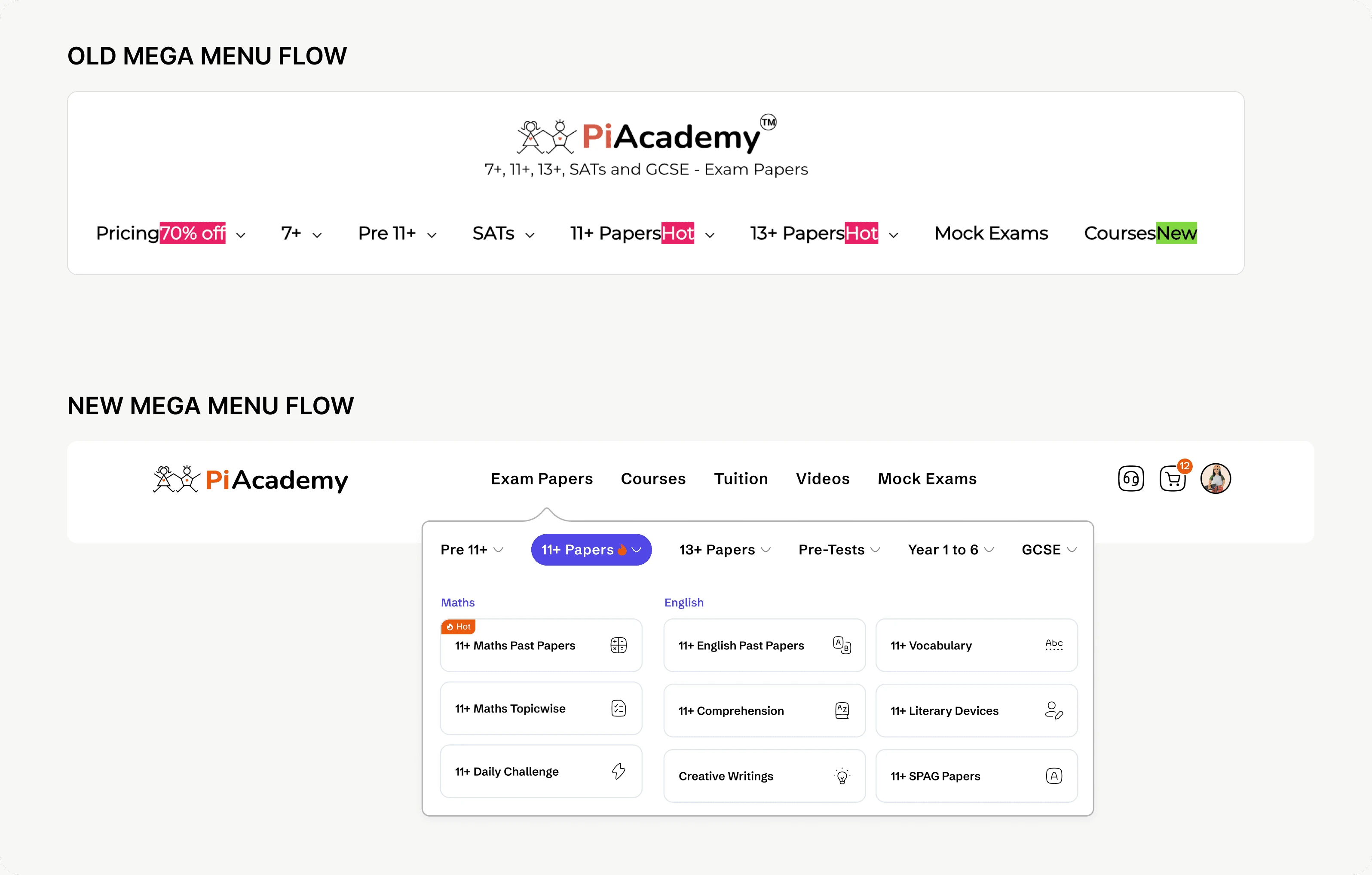Open the 11+ Daily Challenge card

[x=541, y=771]
